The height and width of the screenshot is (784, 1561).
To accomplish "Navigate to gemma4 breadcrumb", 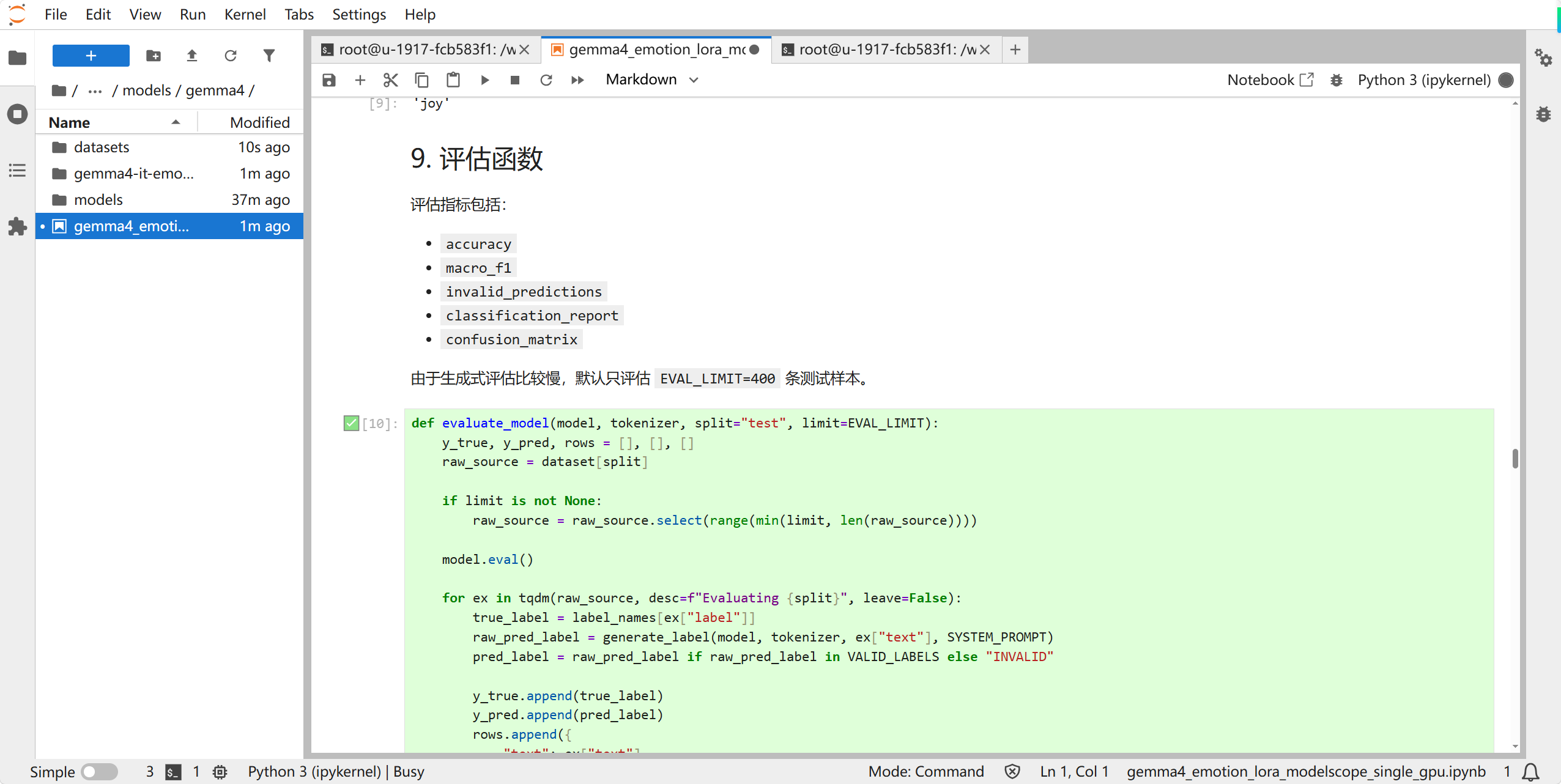I will click(215, 91).
